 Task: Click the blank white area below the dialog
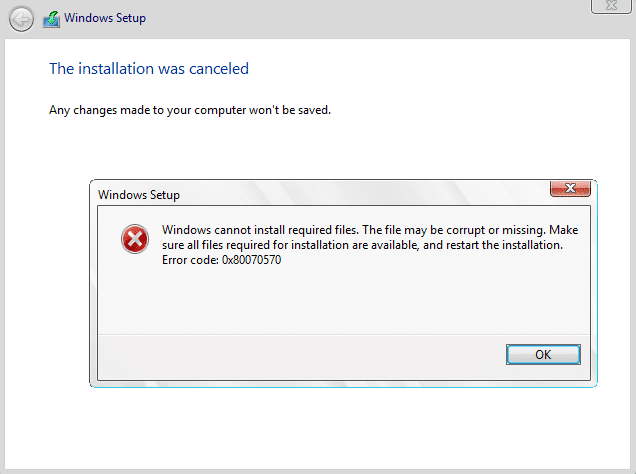[x=317, y=428]
